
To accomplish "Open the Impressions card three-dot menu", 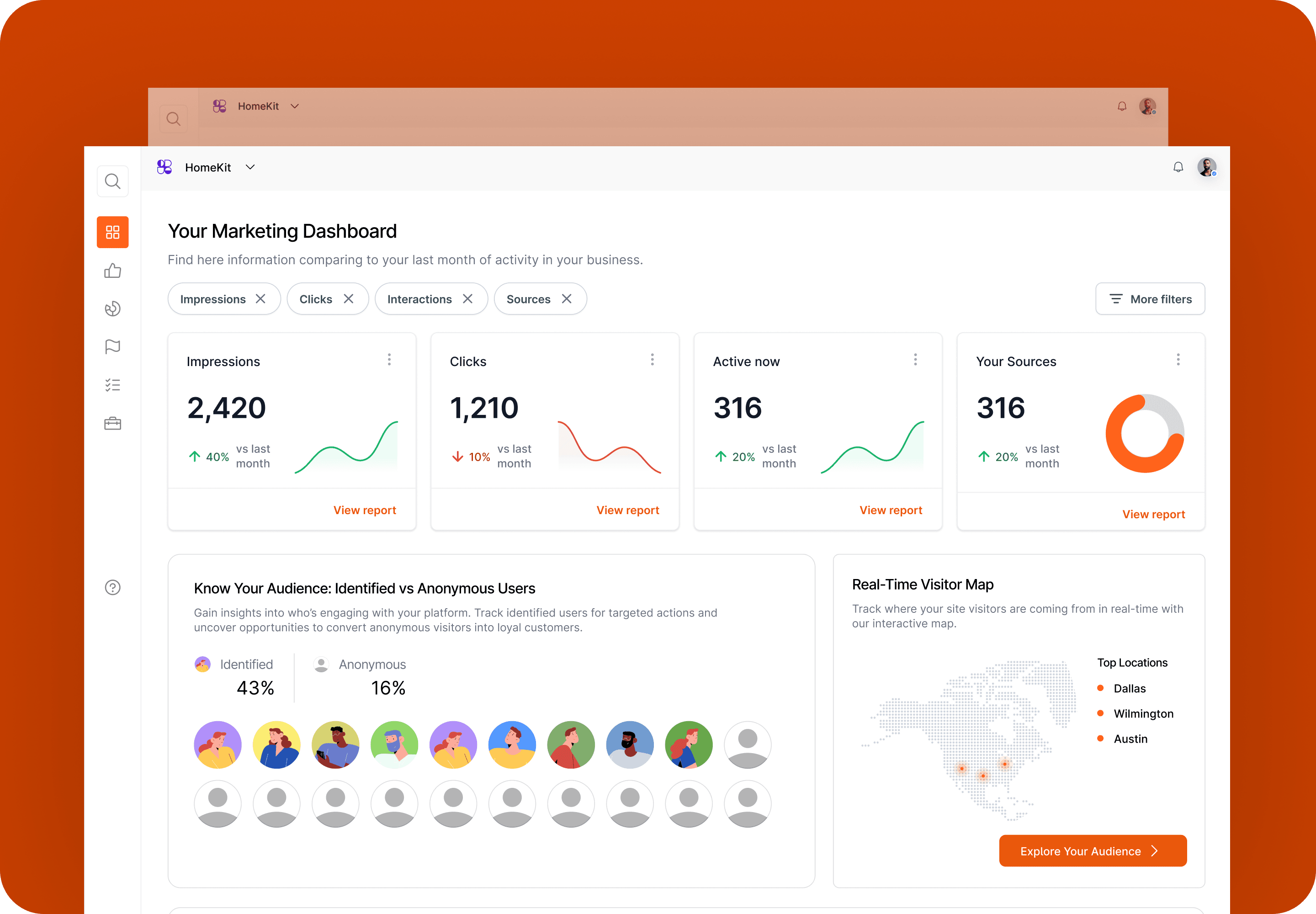I will [x=389, y=360].
